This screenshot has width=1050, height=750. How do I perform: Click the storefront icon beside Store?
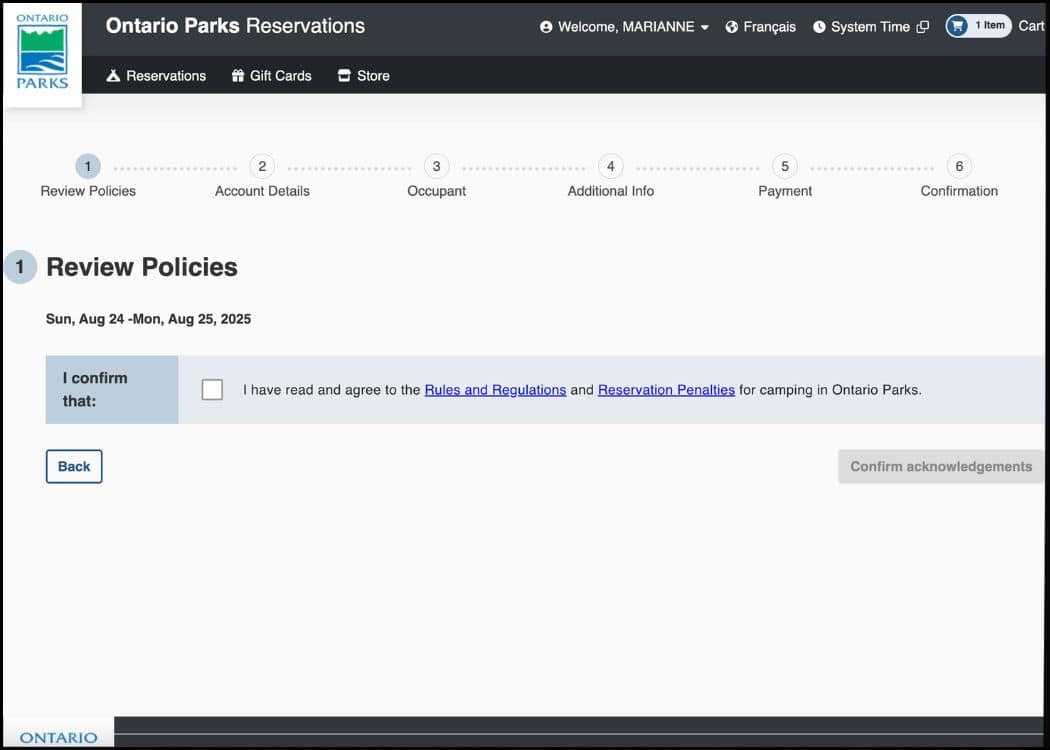[x=344, y=76]
